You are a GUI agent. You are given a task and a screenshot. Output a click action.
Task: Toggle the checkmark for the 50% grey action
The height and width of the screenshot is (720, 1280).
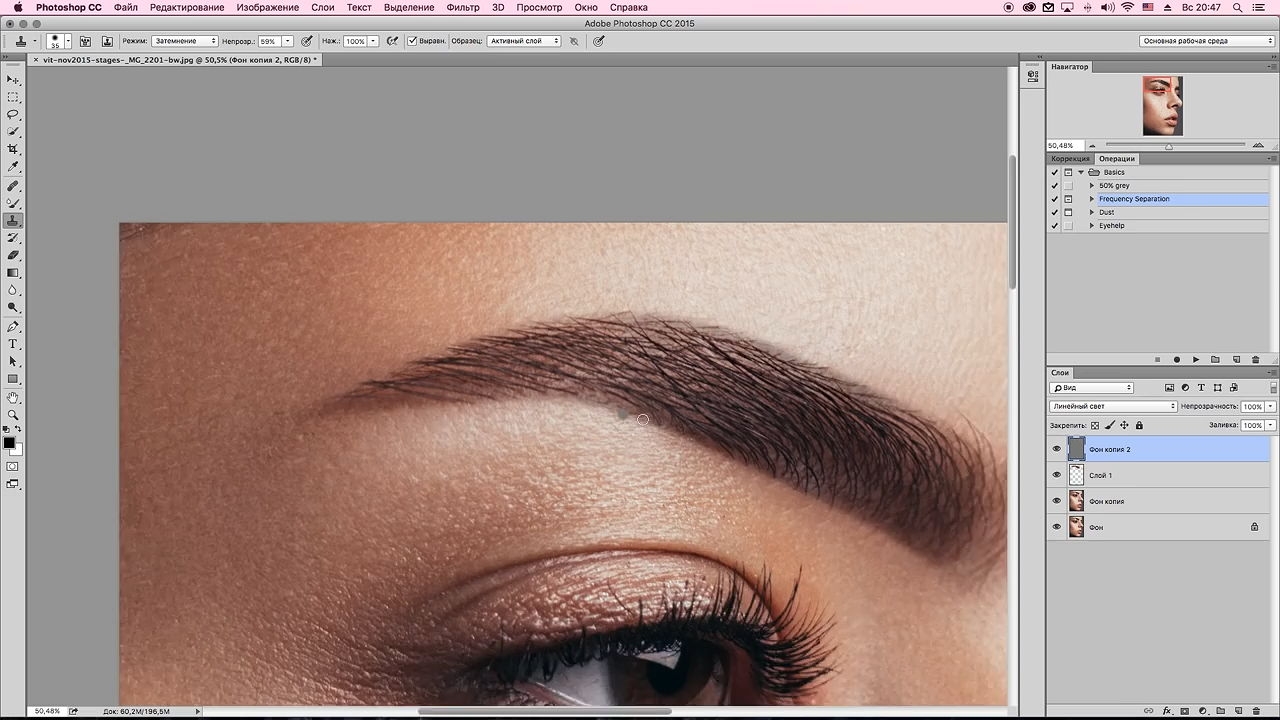point(1054,186)
